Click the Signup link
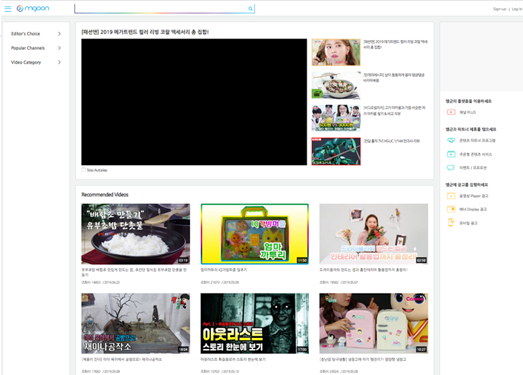This screenshot has height=375, width=523. click(x=499, y=9)
